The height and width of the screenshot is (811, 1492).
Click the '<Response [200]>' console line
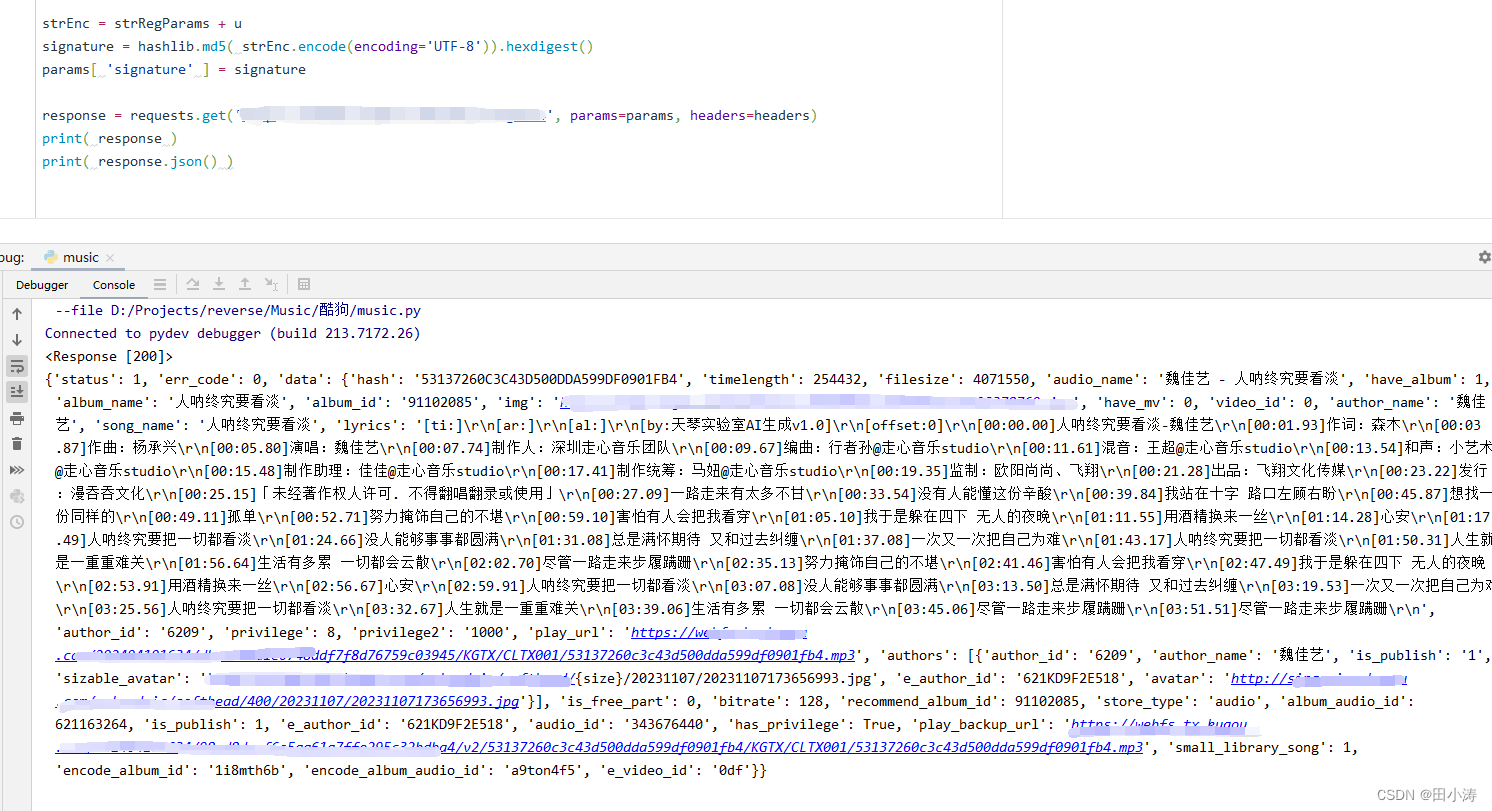point(109,356)
